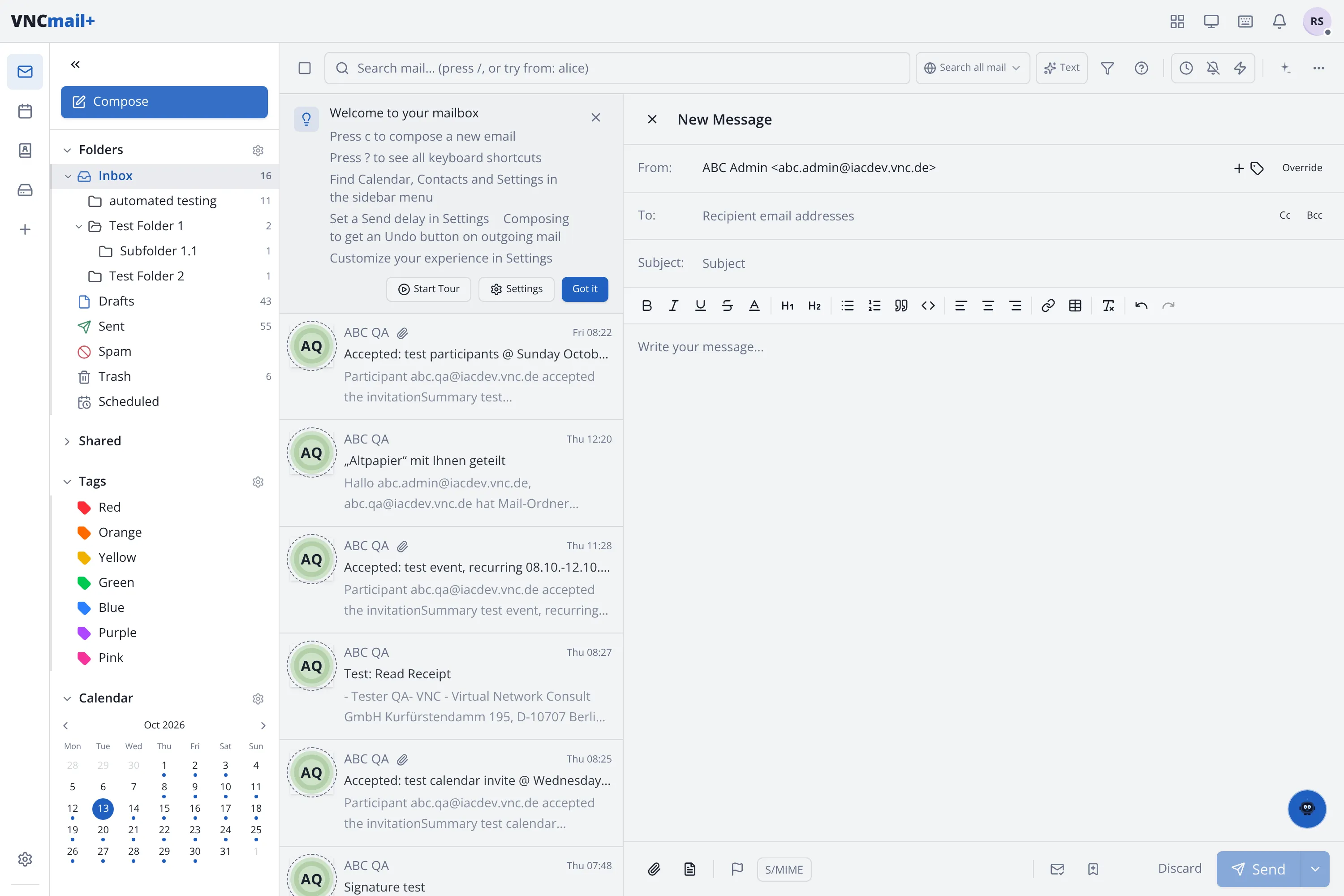Open Contacts from left sidebar
1344x896 pixels.
coord(25,150)
